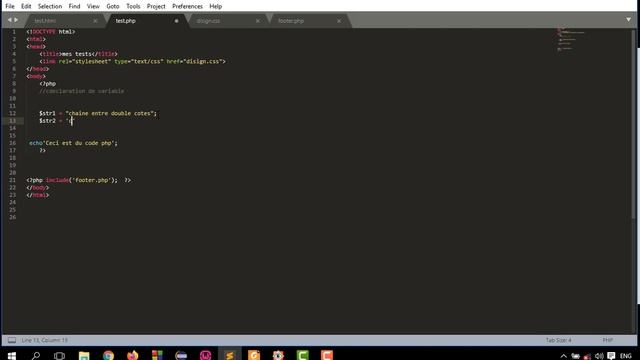The width and height of the screenshot is (640, 360).
Task: Open the volume tray icon
Action: 599,356
